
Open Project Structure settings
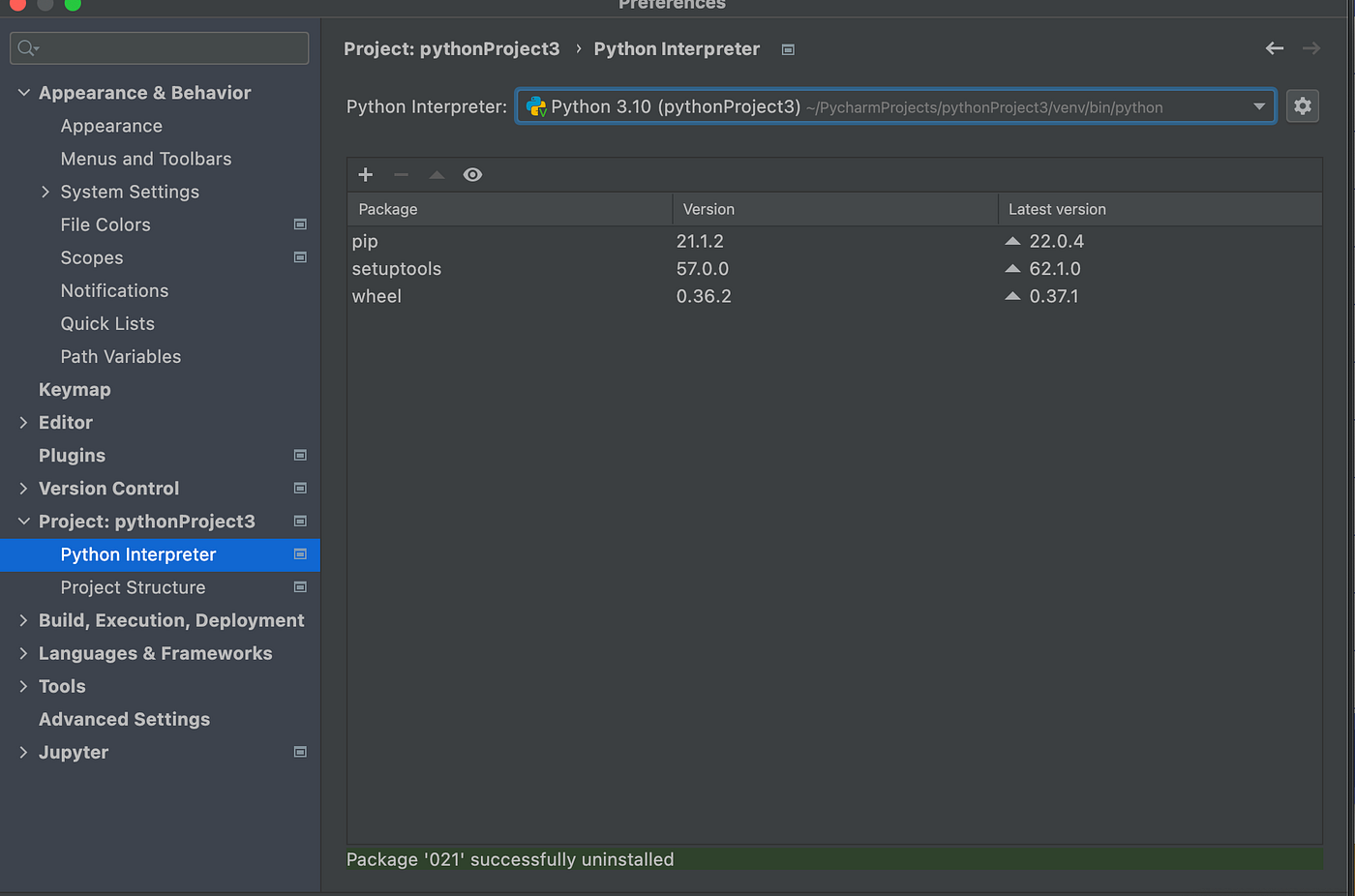[x=133, y=587]
